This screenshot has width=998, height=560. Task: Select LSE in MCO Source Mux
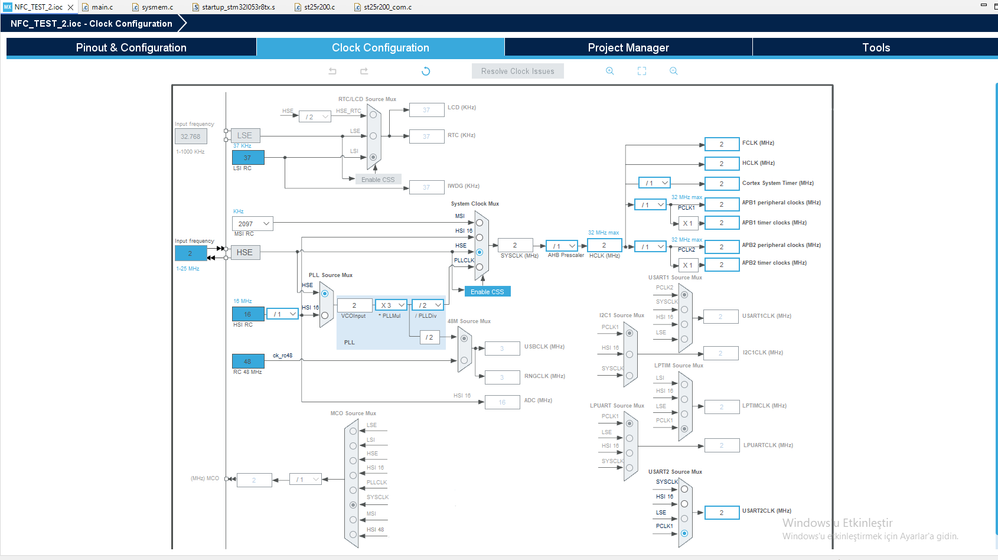pos(353,431)
